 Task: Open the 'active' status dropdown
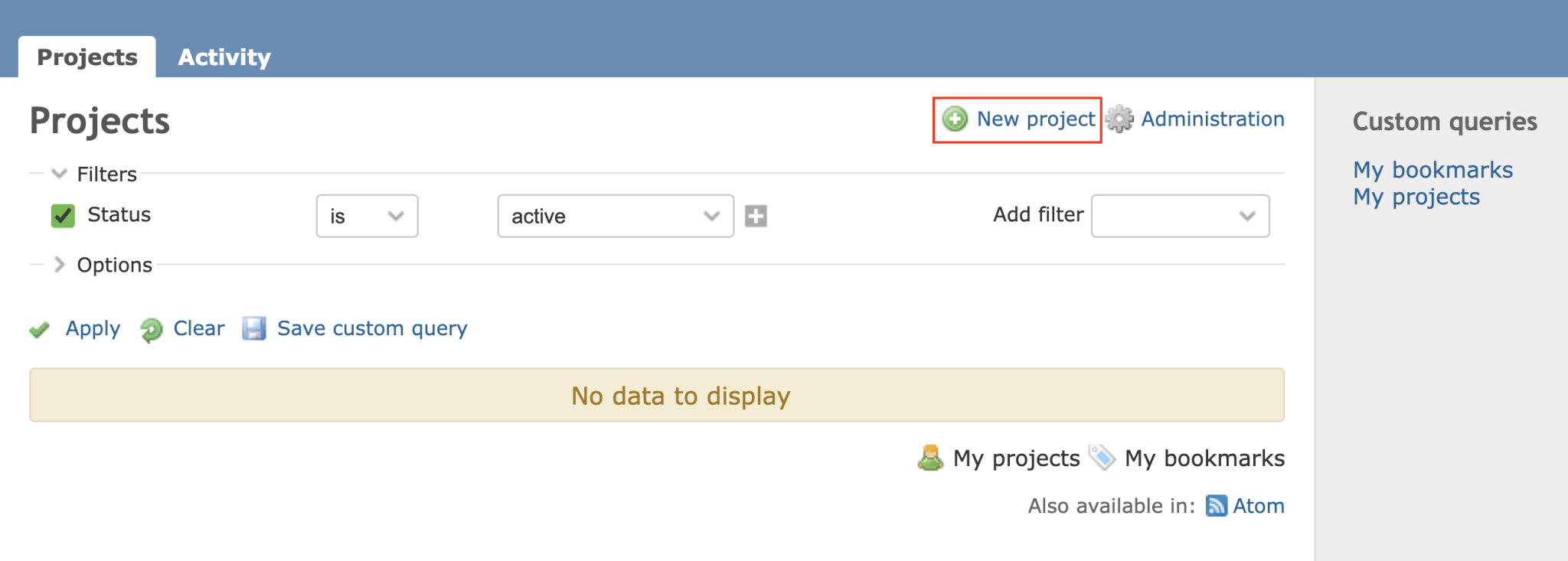point(613,217)
